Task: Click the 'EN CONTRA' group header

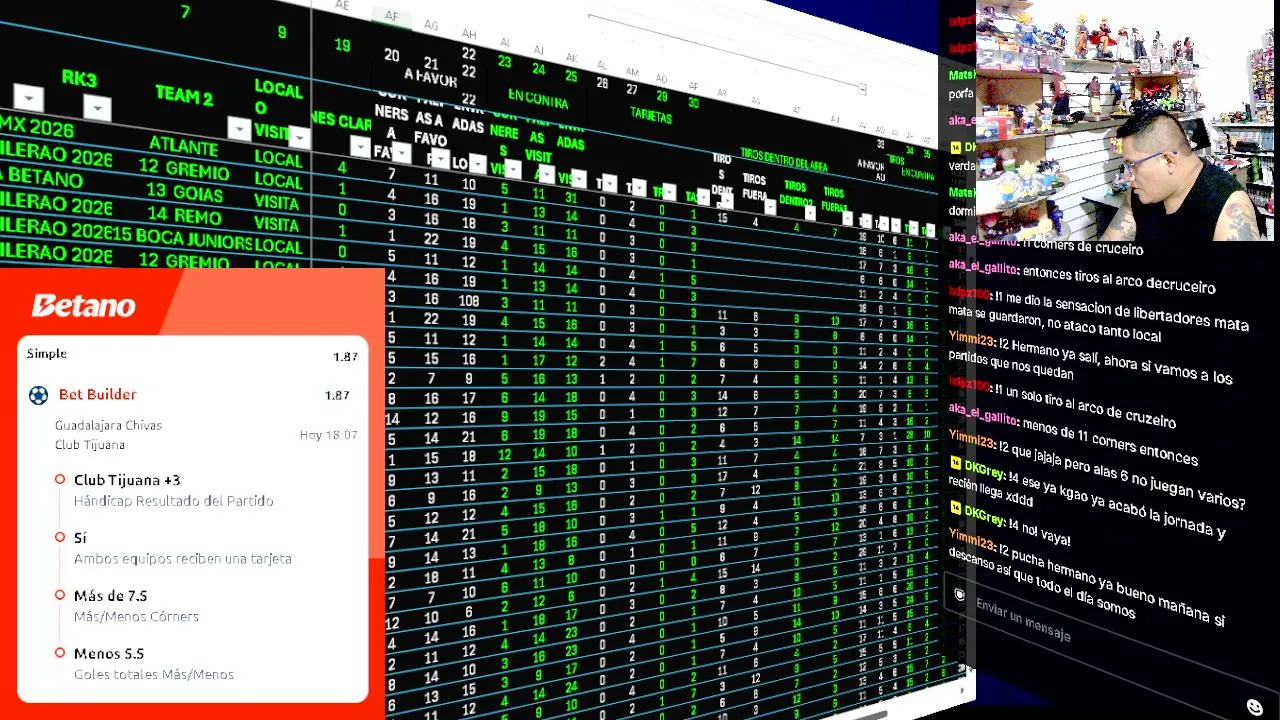Action: [x=538, y=98]
